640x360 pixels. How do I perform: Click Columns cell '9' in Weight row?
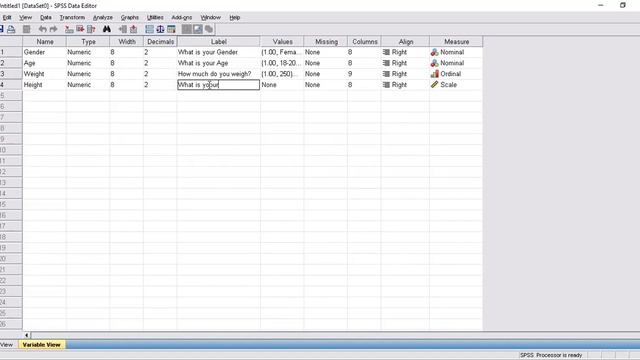click(x=364, y=74)
